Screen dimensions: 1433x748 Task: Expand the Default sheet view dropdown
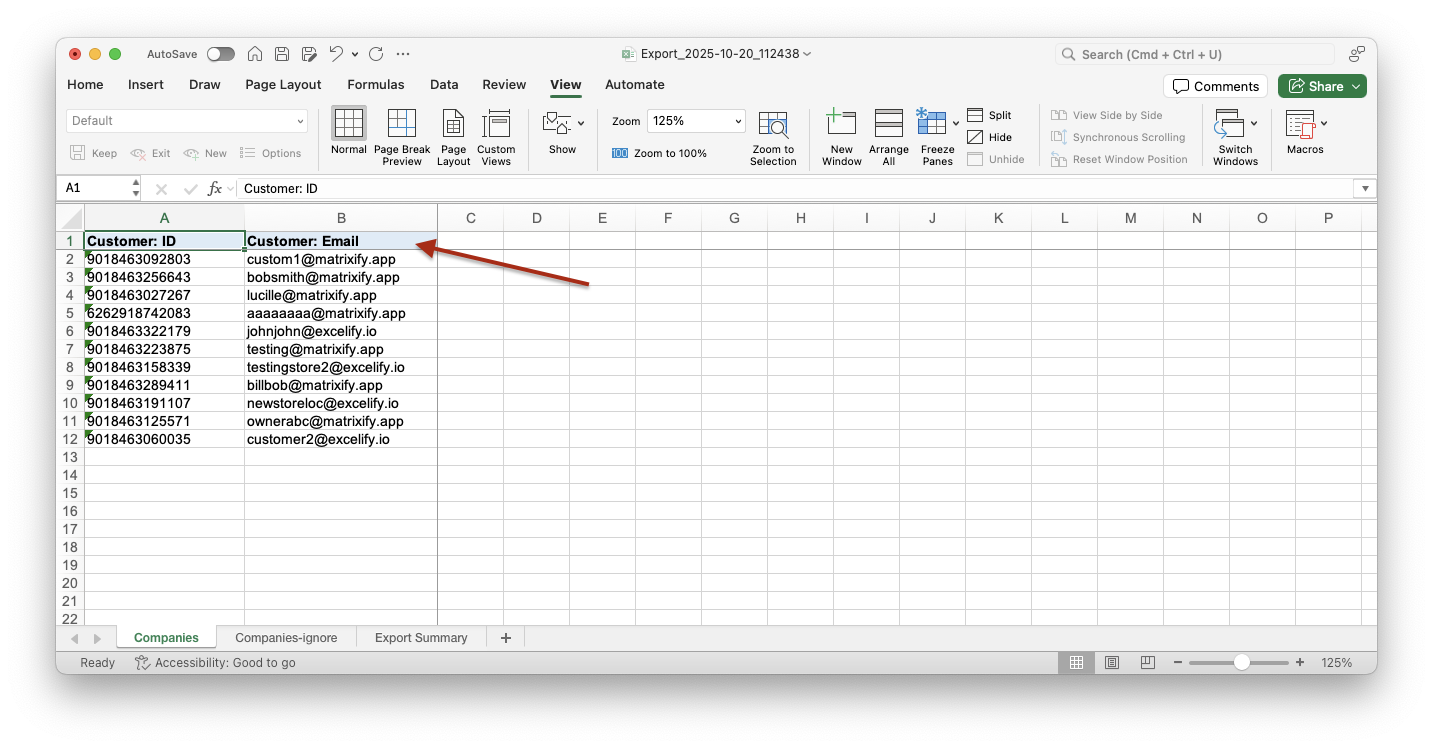point(300,121)
